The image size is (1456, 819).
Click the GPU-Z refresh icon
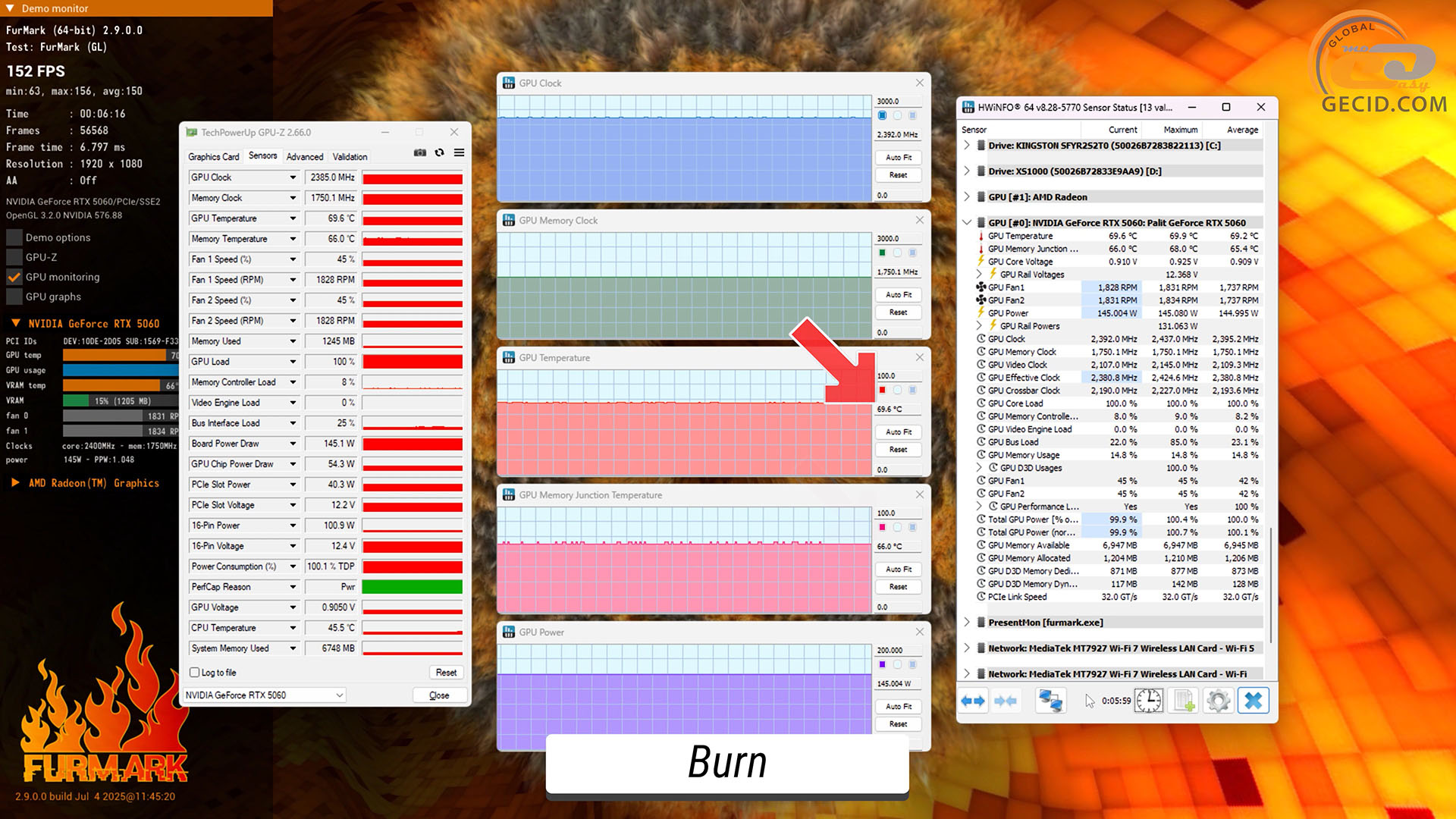pyautogui.click(x=439, y=152)
